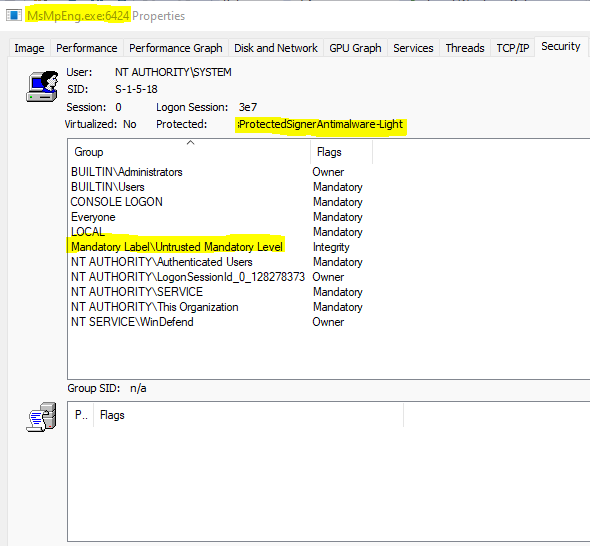Go to Disk and Network tab
The height and width of the screenshot is (546, 590).
click(x=276, y=48)
